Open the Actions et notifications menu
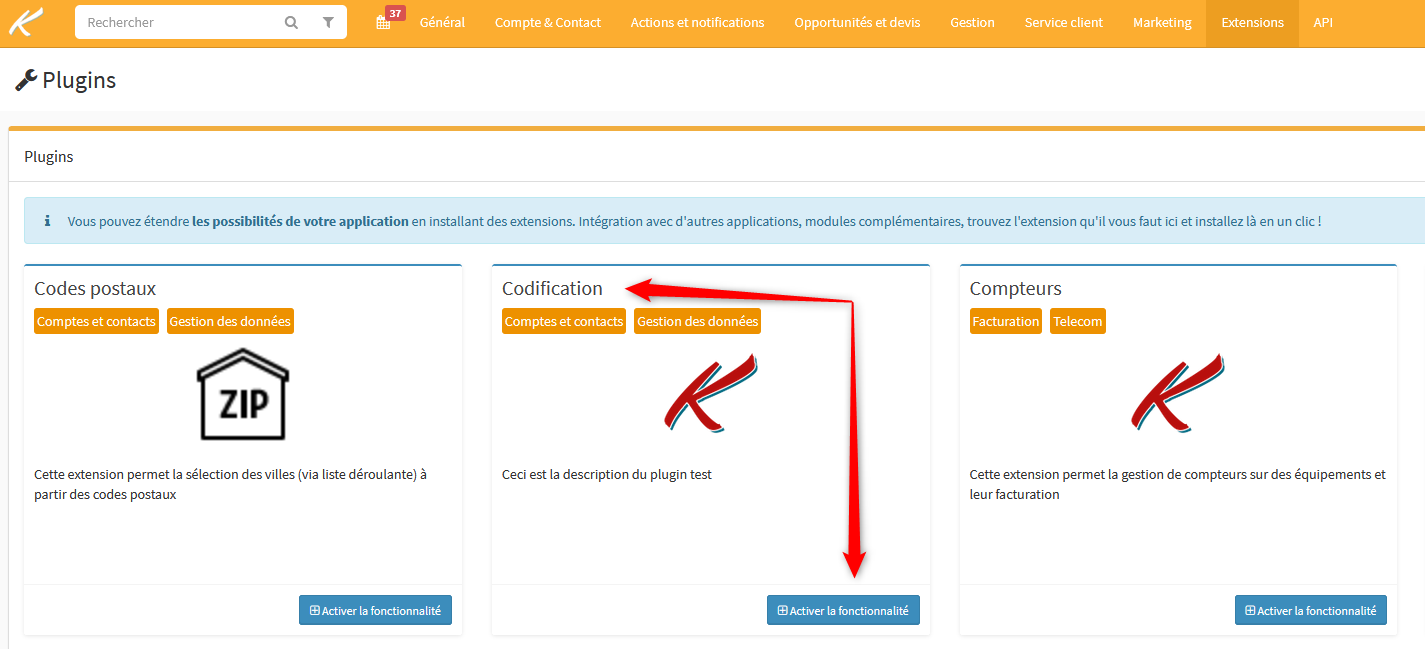 tap(697, 23)
